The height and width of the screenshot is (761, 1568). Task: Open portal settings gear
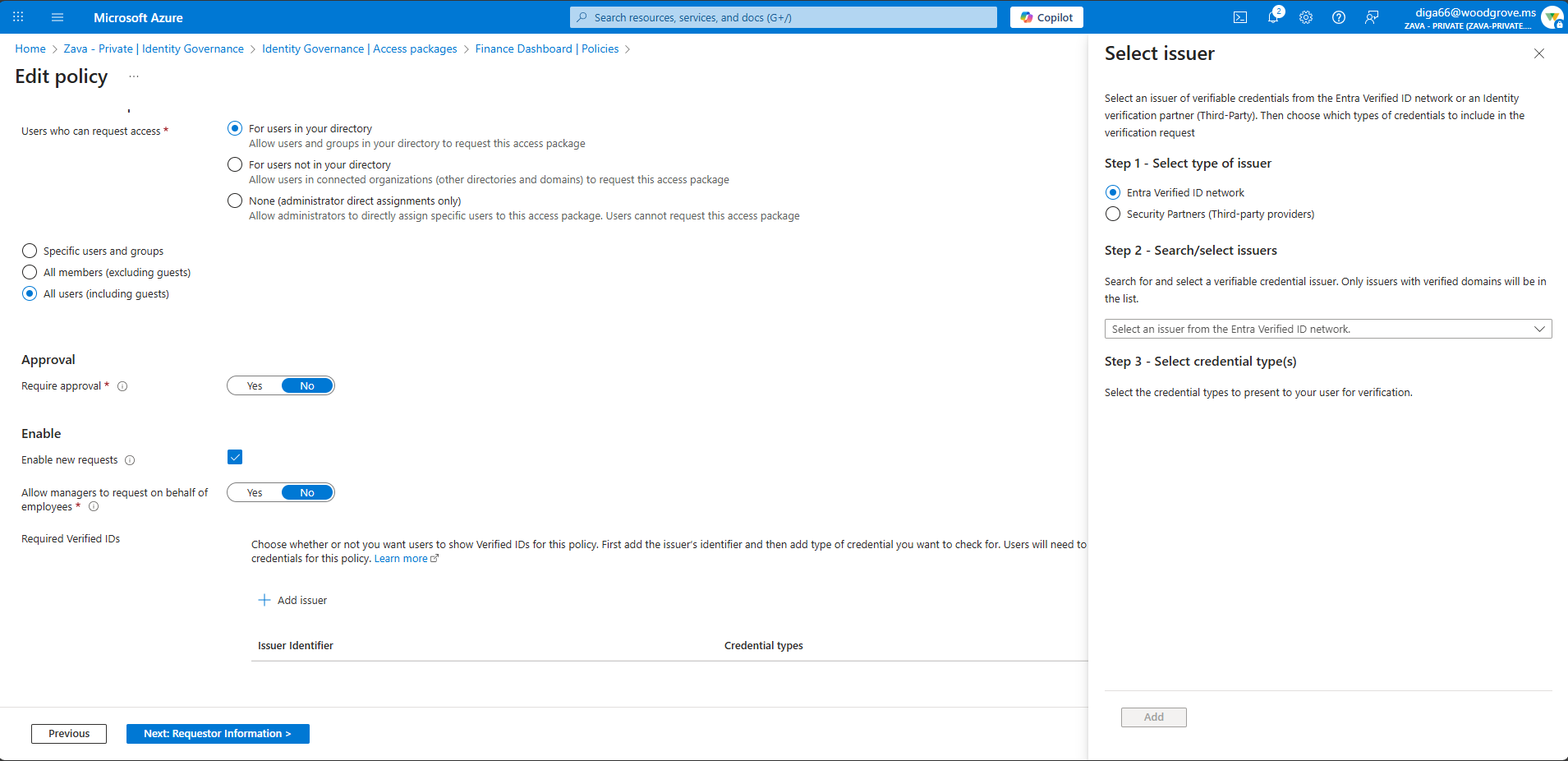point(1306,17)
